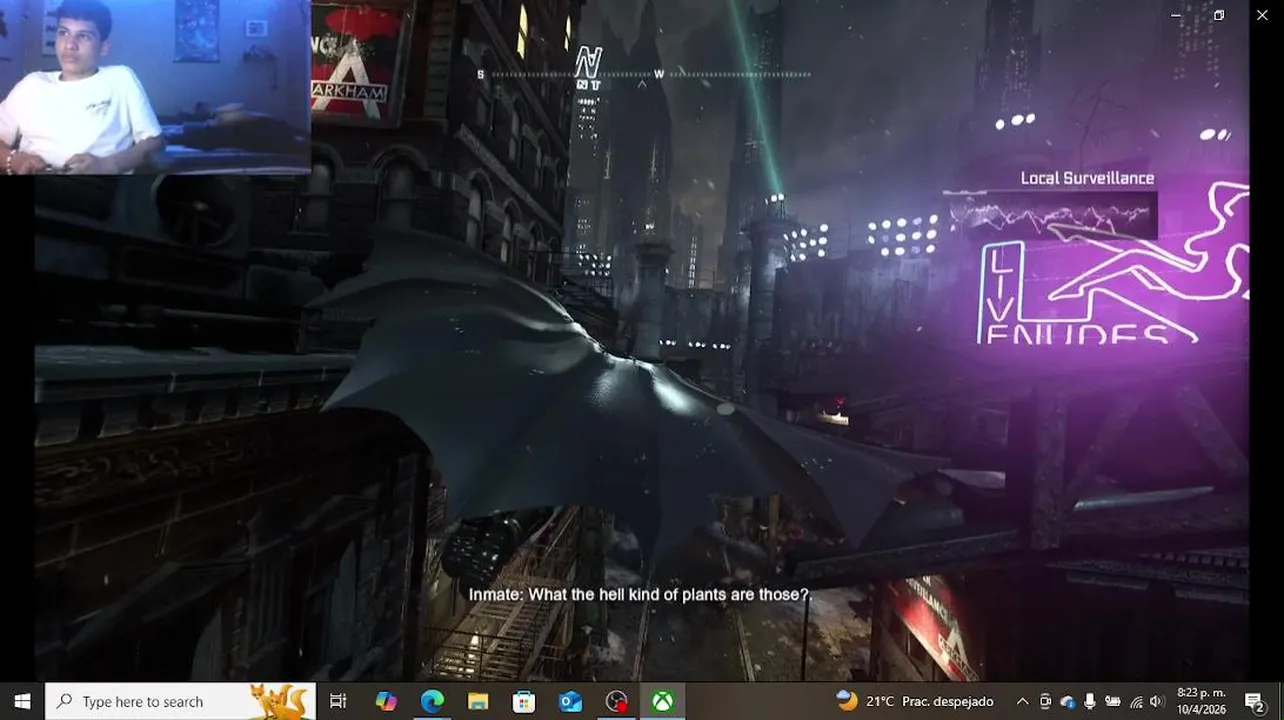Open Microsoft Store from the taskbar

[x=524, y=701]
